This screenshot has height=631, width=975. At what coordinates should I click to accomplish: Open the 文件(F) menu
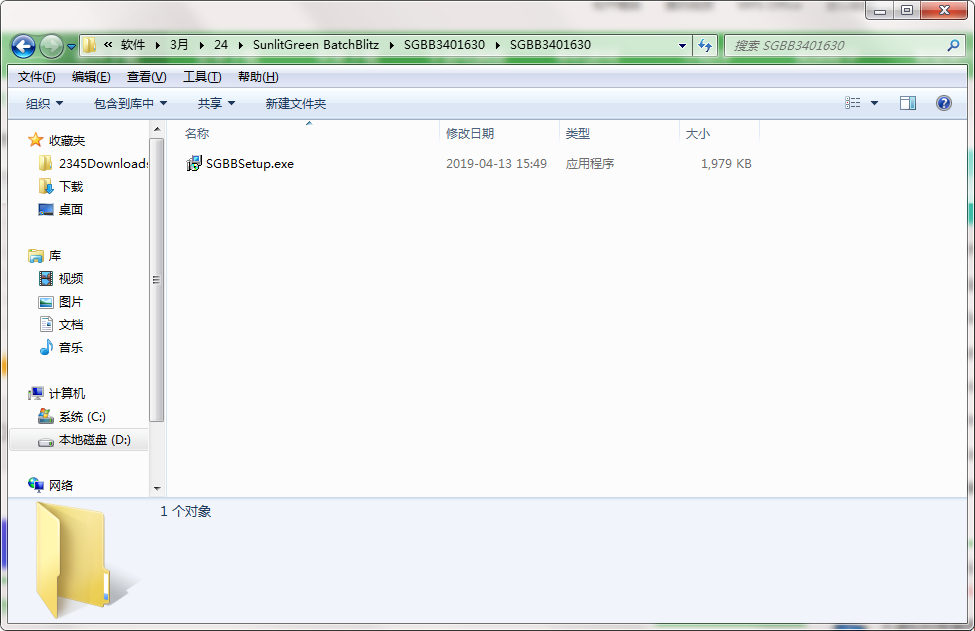point(36,77)
